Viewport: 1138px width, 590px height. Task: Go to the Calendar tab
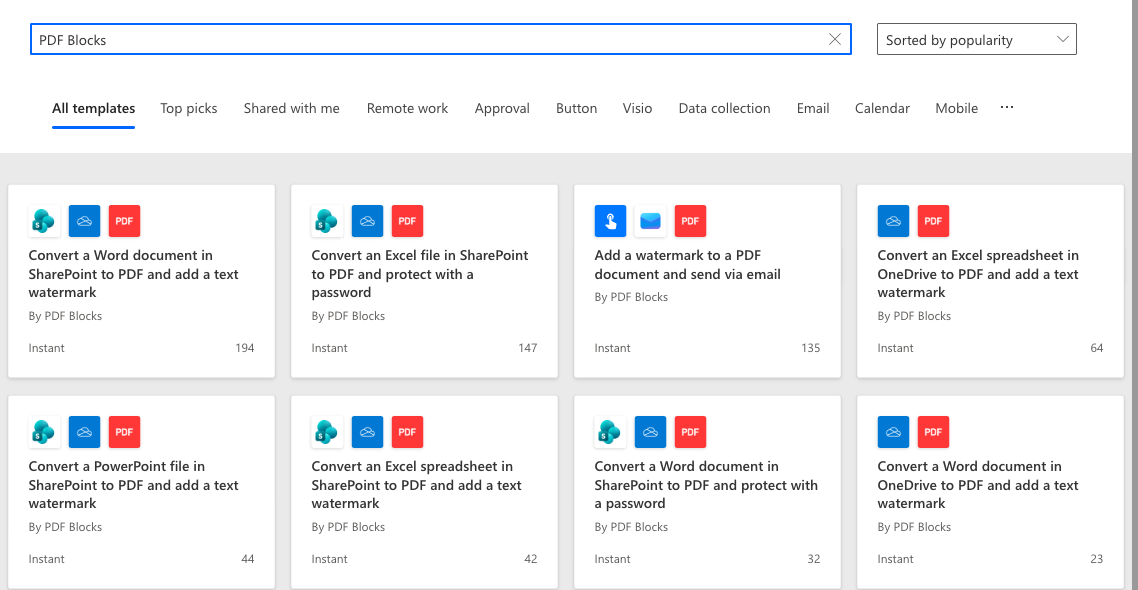882,108
